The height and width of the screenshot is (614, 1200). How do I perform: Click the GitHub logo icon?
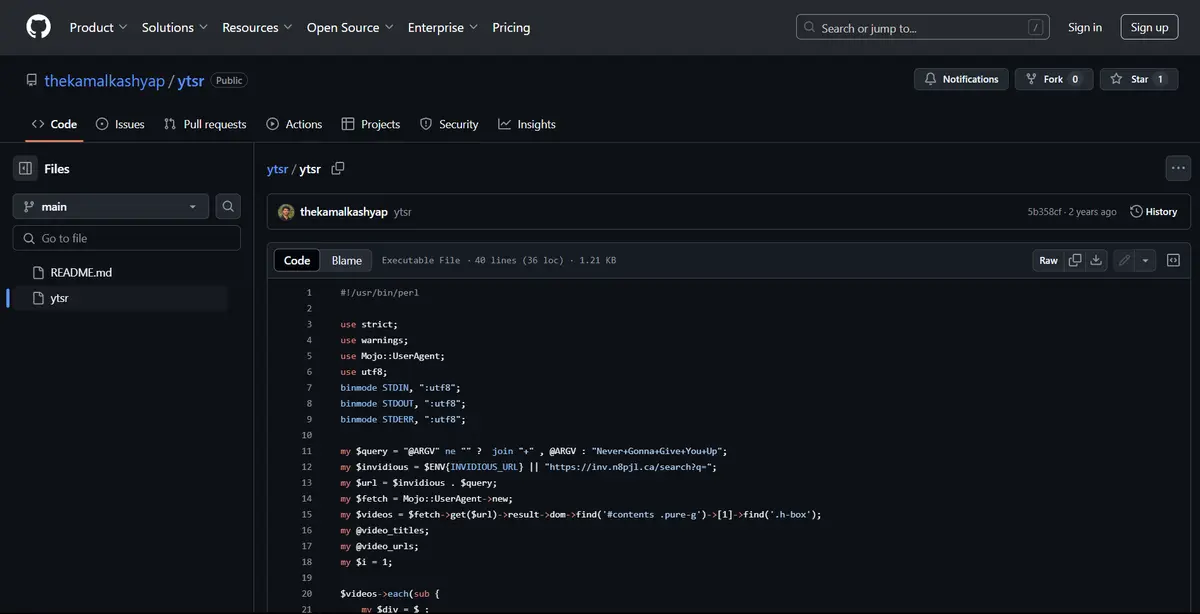[38, 27]
